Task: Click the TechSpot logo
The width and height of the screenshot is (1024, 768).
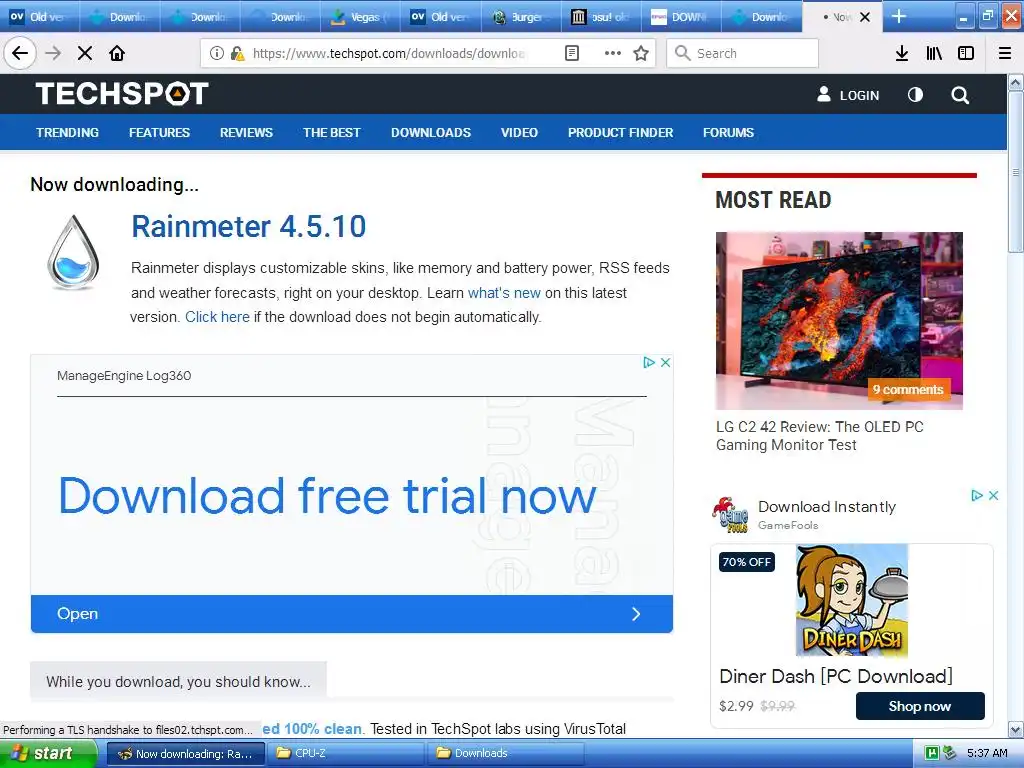Action: click(x=122, y=93)
